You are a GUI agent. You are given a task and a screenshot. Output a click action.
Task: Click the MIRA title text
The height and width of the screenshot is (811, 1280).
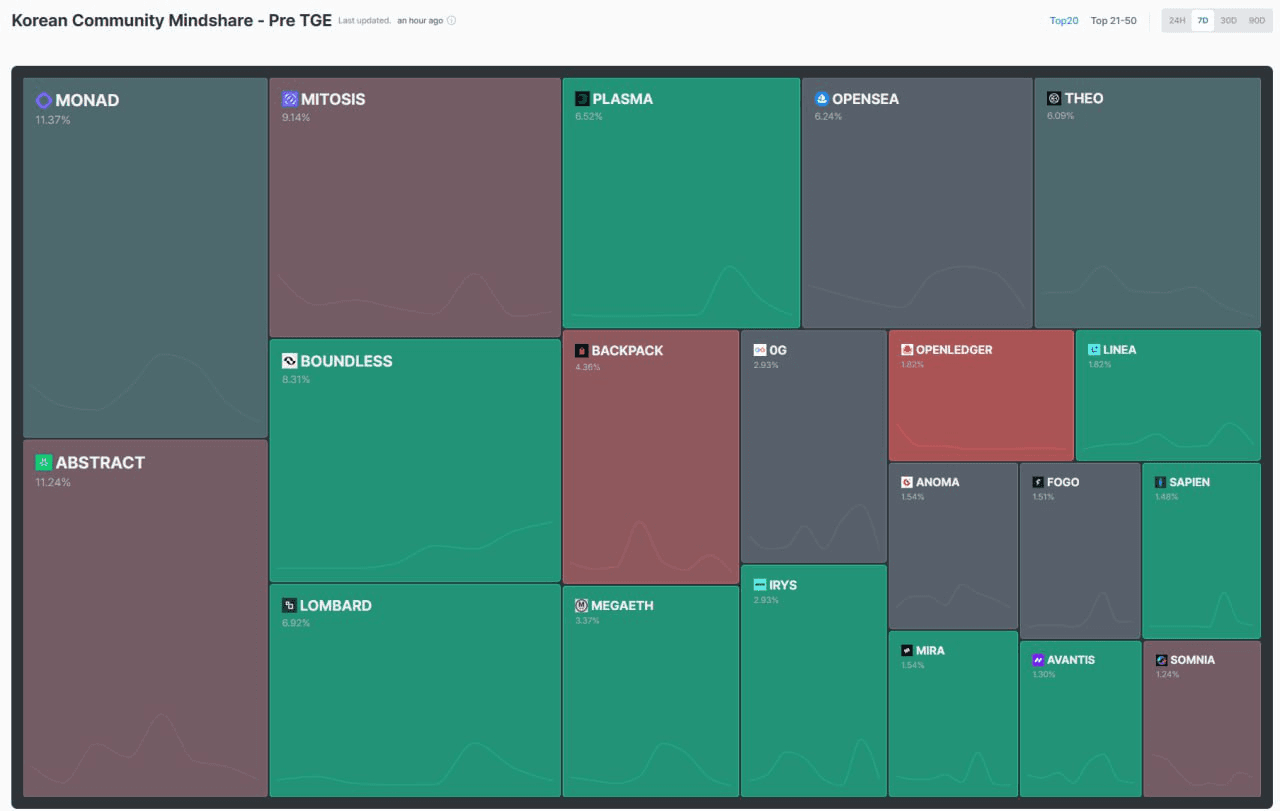tap(930, 650)
